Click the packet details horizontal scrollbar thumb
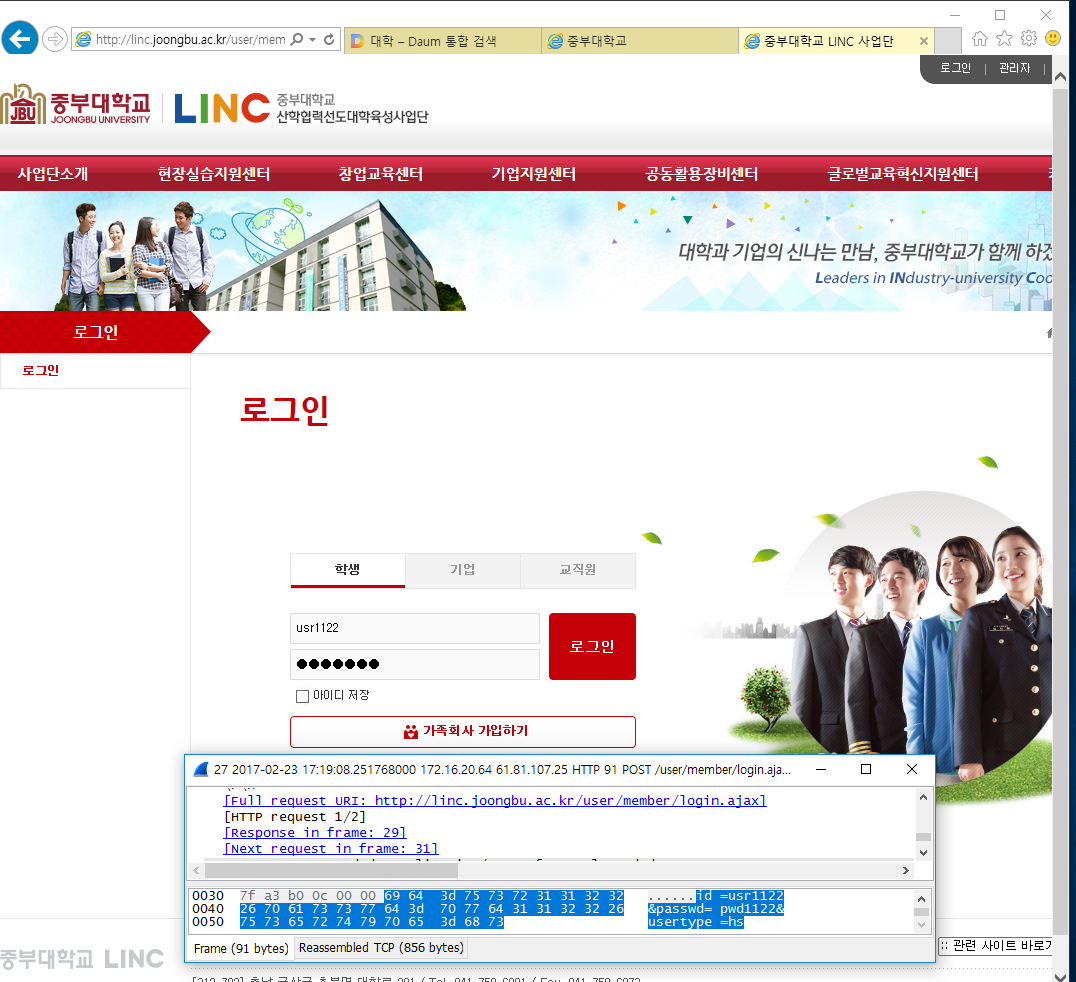 (x=331, y=871)
